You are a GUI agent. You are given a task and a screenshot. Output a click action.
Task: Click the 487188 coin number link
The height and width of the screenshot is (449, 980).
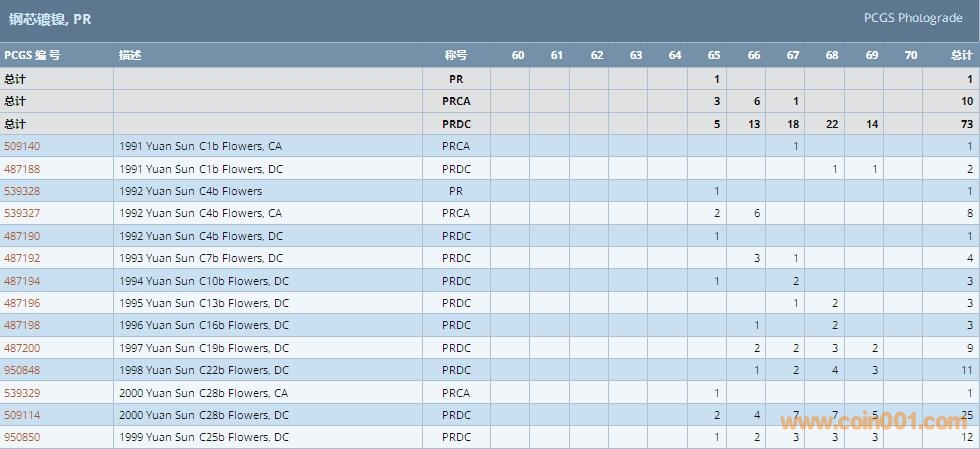22,169
